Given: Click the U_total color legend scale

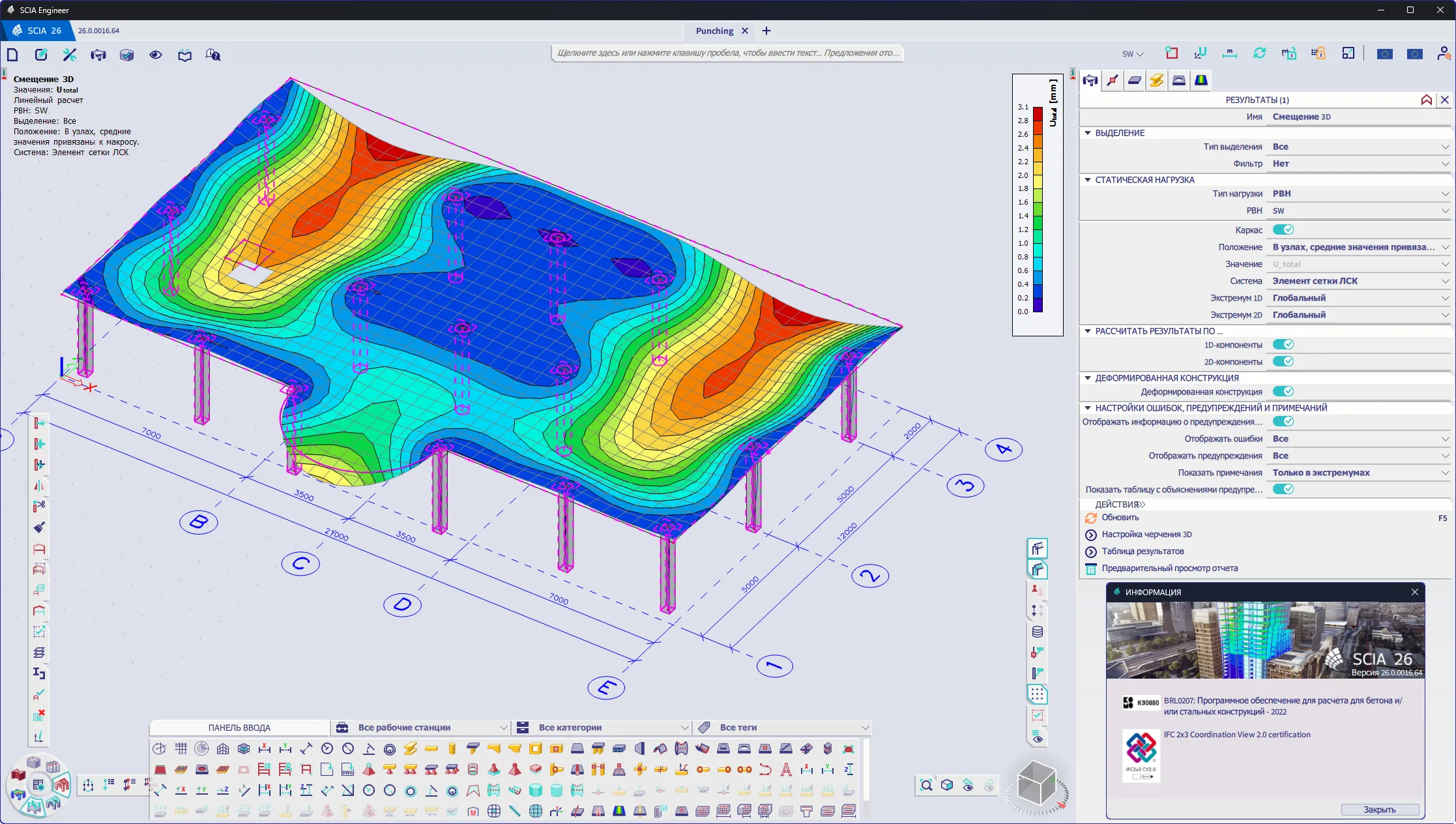Looking at the screenshot, I should click(1036, 209).
